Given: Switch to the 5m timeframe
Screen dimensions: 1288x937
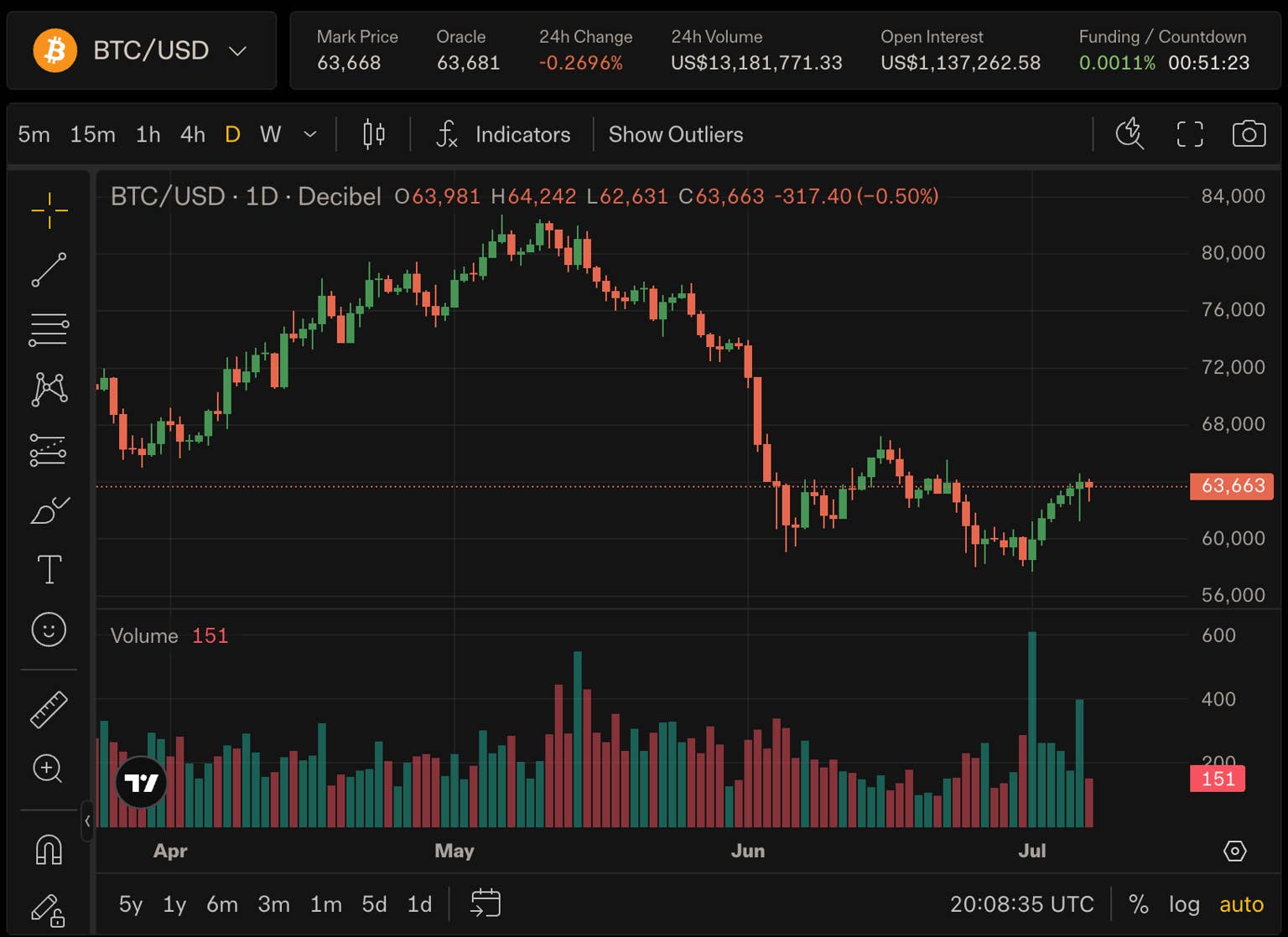Looking at the screenshot, I should click(x=34, y=134).
